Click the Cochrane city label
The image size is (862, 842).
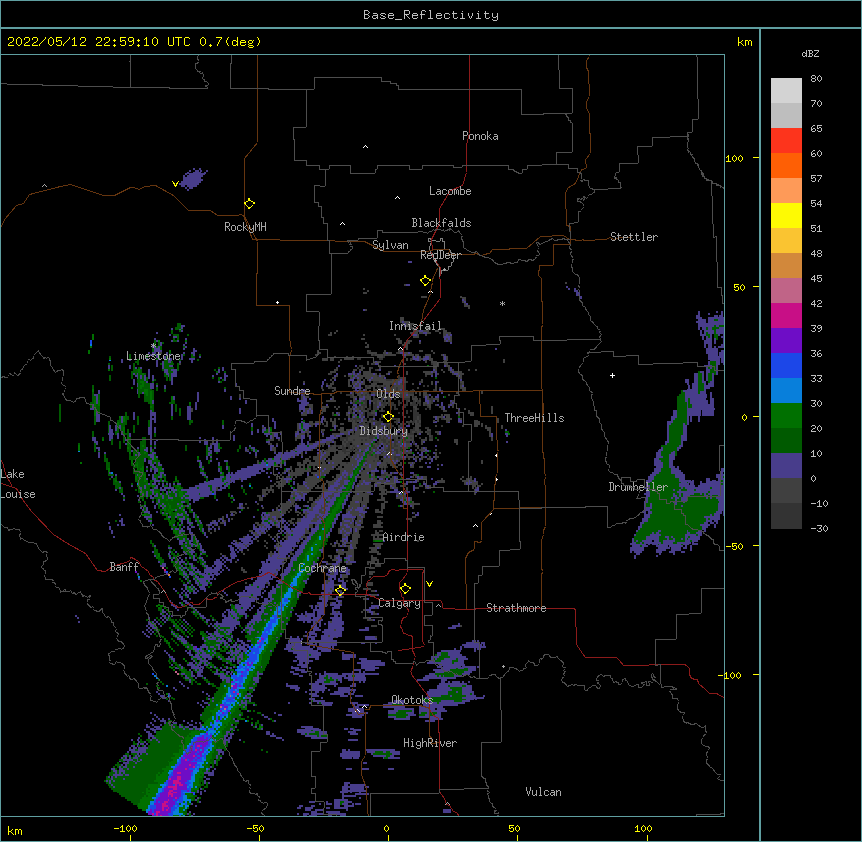click(x=322, y=568)
